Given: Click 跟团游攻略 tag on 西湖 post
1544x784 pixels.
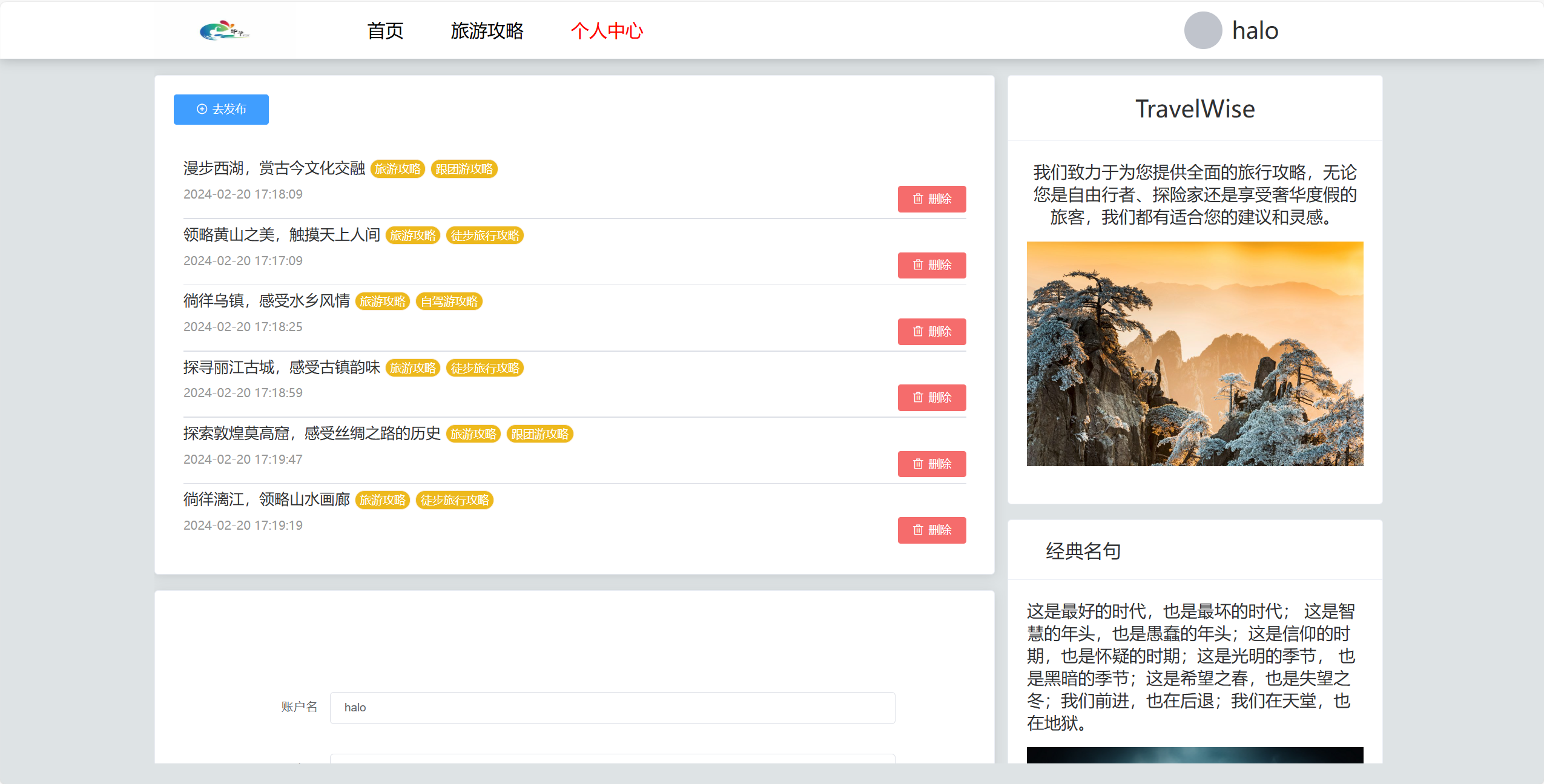Looking at the screenshot, I should (464, 169).
